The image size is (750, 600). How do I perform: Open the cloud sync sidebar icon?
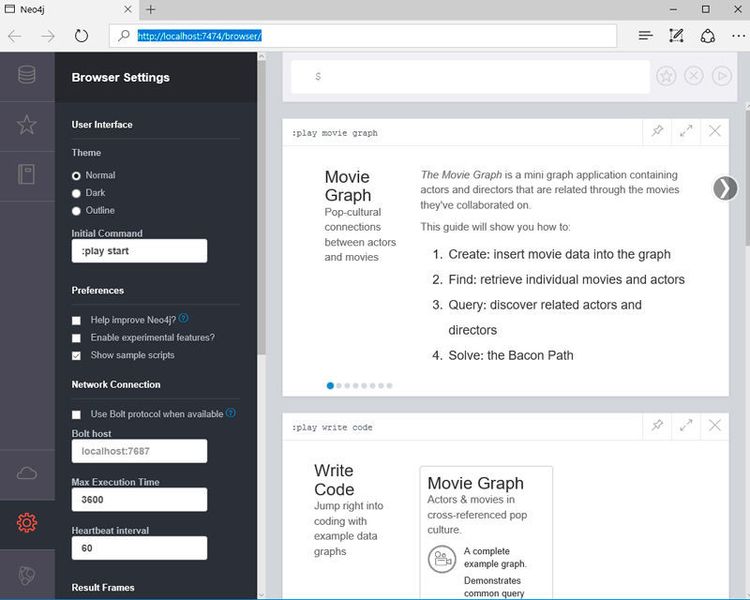pos(27,473)
